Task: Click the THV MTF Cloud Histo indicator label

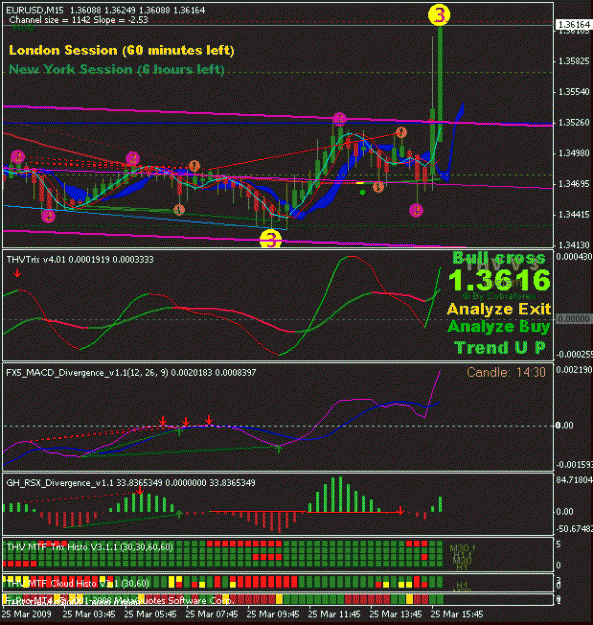Action: coord(78,584)
